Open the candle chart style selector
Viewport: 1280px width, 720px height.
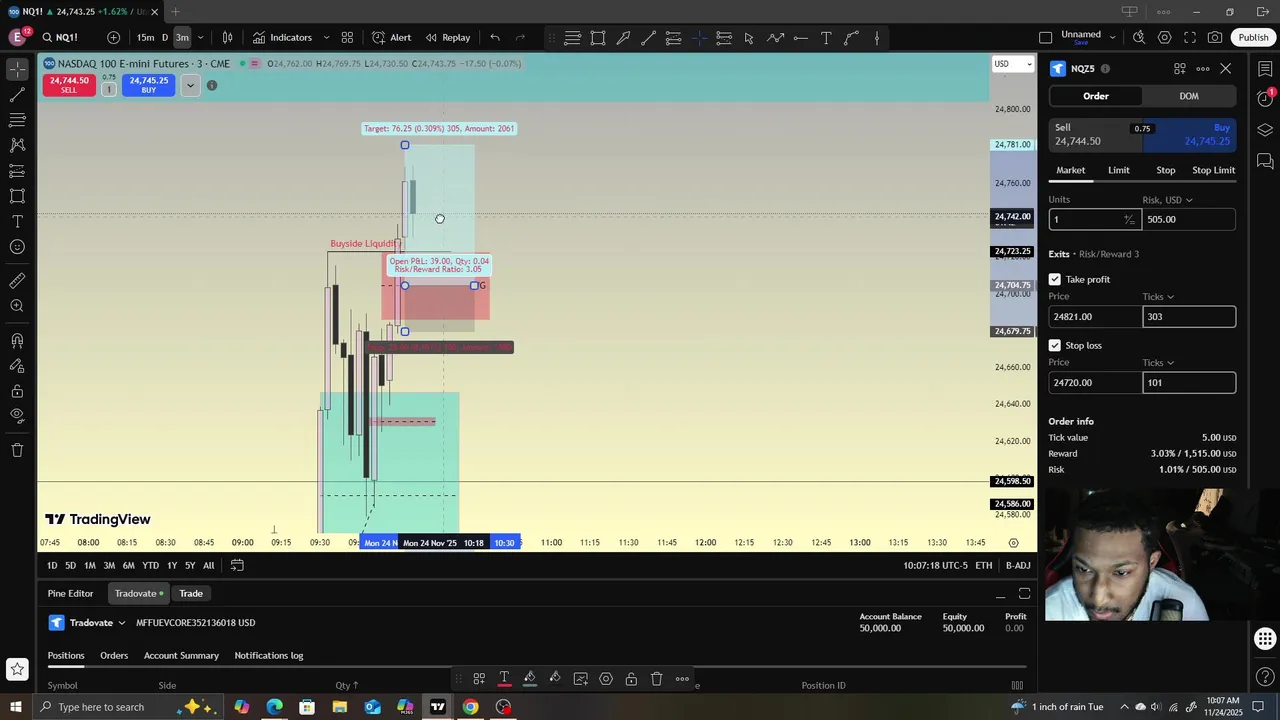(227, 37)
